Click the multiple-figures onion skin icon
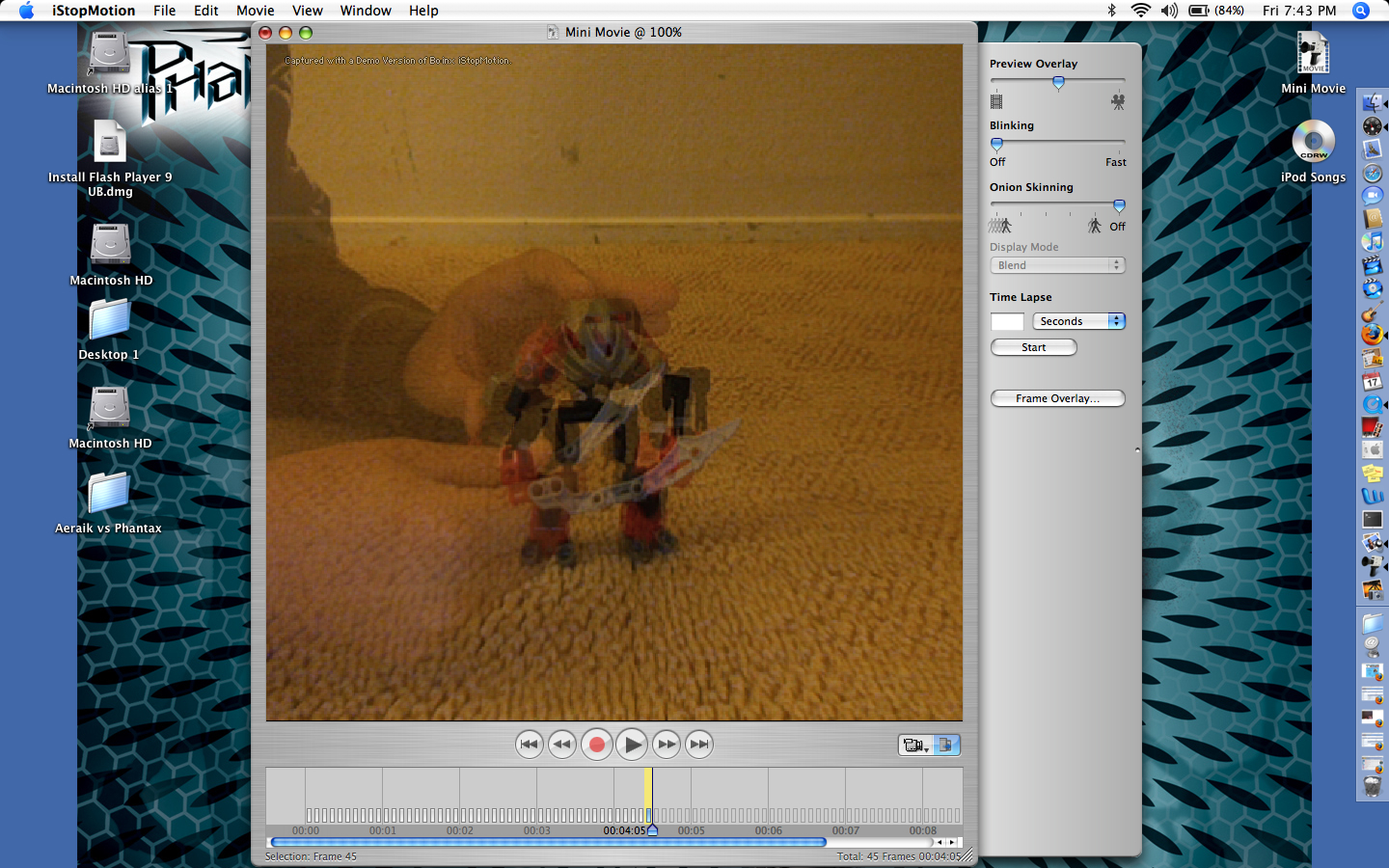The width and height of the screenshot is (1389, 868). pos(1000,224)
